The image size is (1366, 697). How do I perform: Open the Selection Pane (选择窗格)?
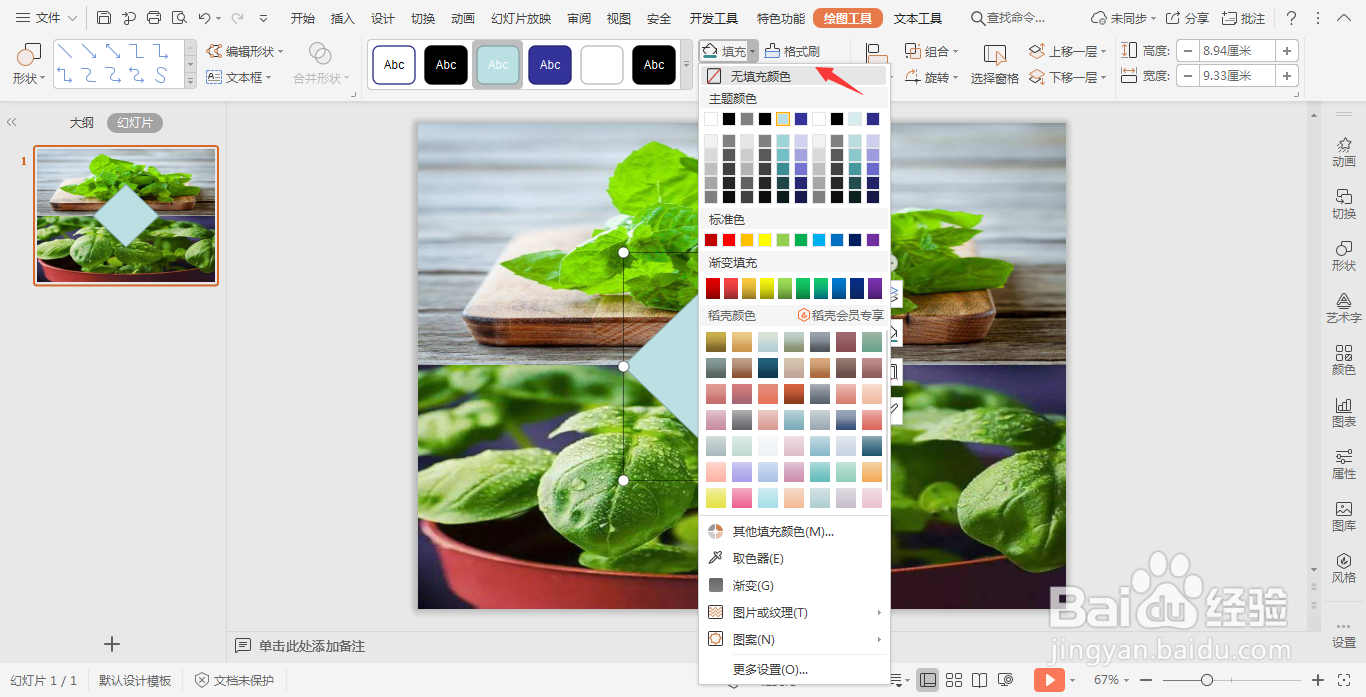pos(995,64)
